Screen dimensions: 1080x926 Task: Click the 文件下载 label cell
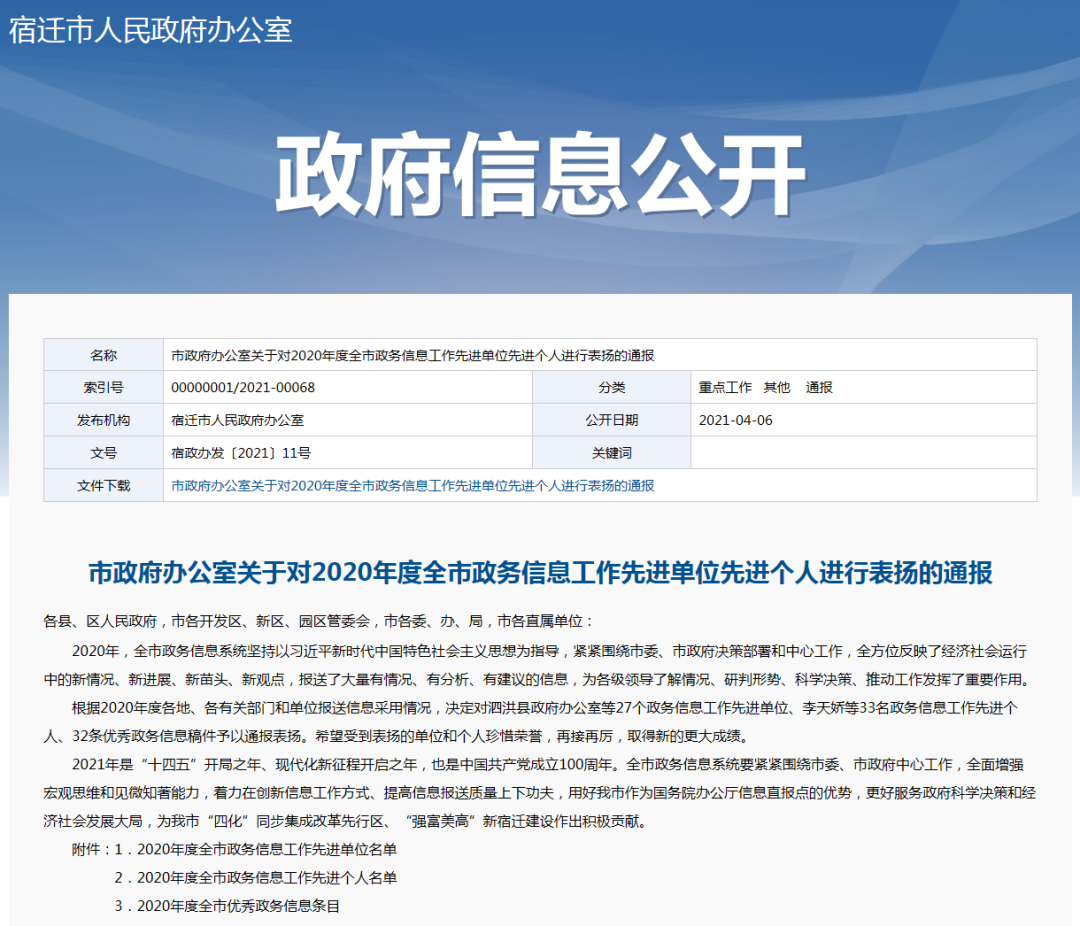103,485
